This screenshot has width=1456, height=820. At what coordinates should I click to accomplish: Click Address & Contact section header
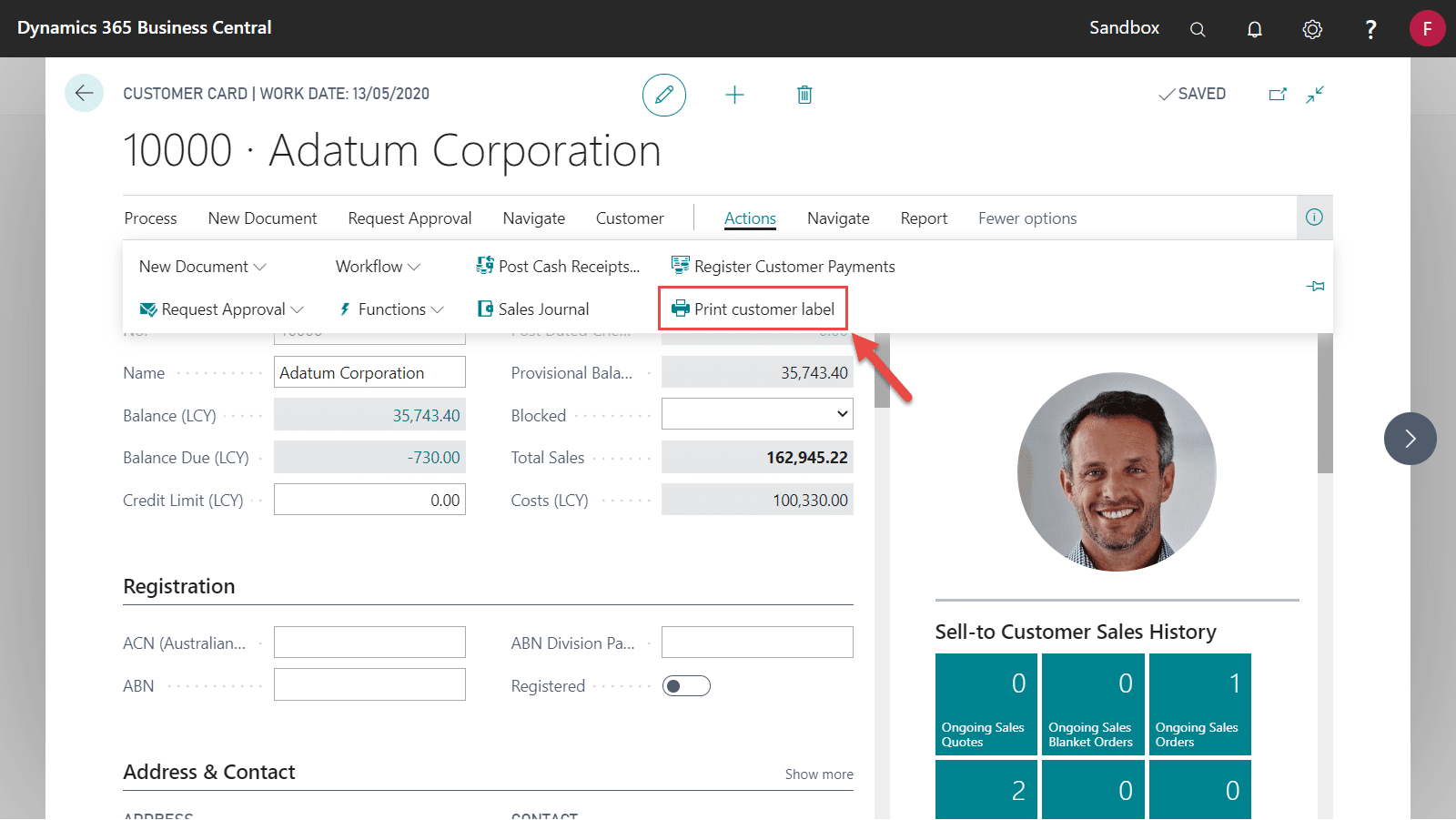point(209,772)
